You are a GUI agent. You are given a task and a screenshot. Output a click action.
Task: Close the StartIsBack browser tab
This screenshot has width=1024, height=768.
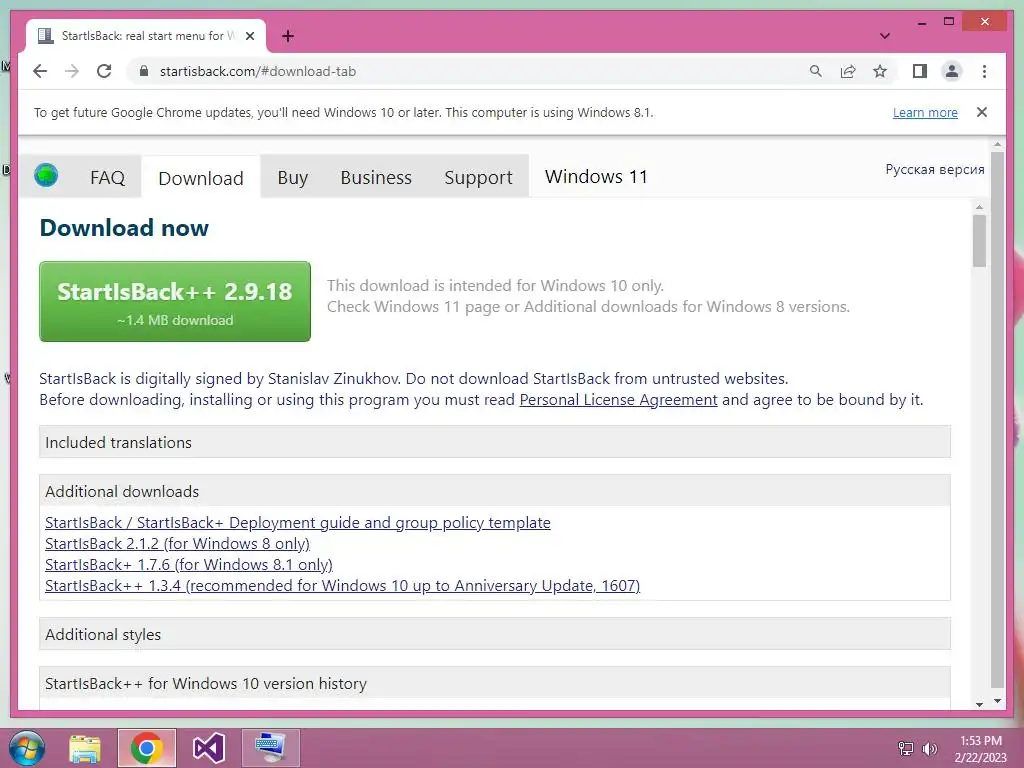click(249, 36)
